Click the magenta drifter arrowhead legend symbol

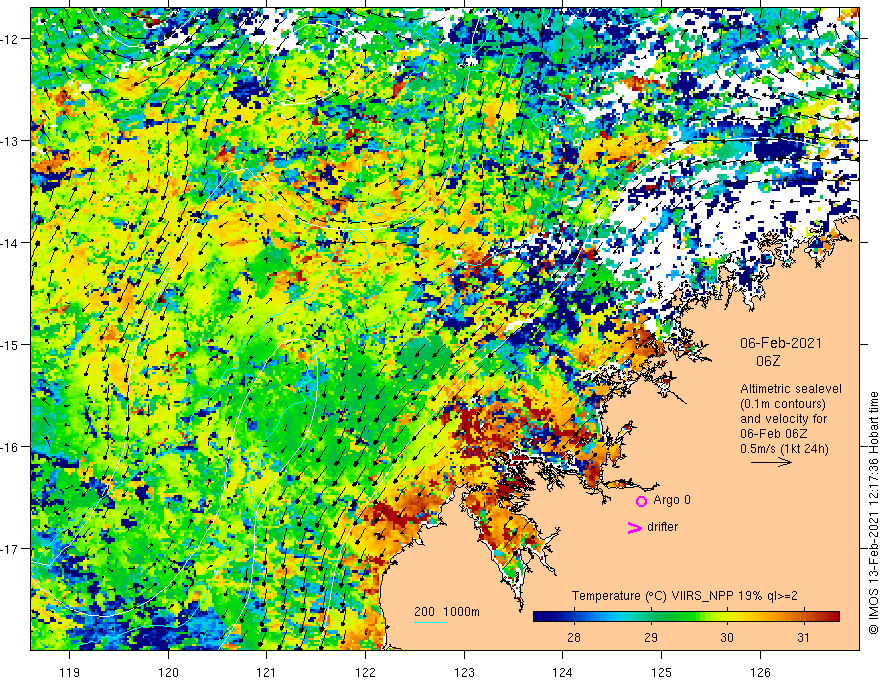pyautogui.click(x=634, y=527)
